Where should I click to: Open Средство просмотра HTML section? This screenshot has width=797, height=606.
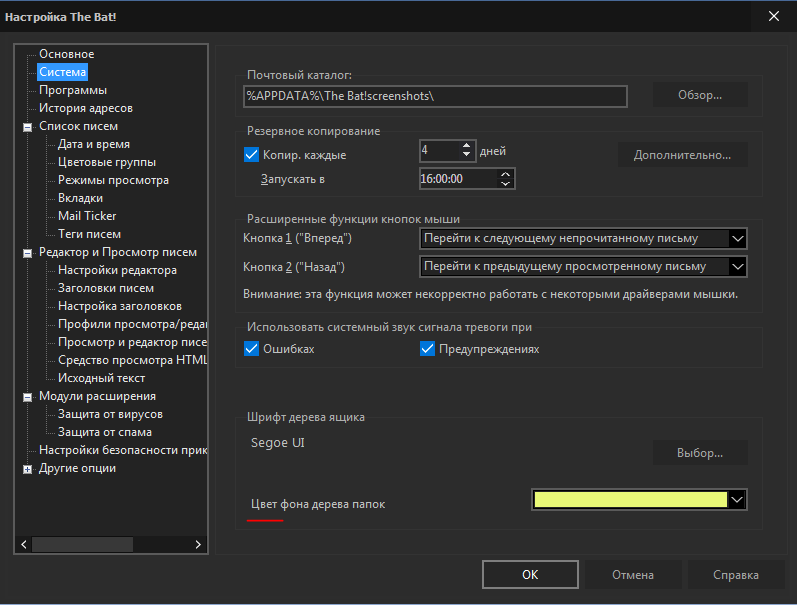click(132, 360)
